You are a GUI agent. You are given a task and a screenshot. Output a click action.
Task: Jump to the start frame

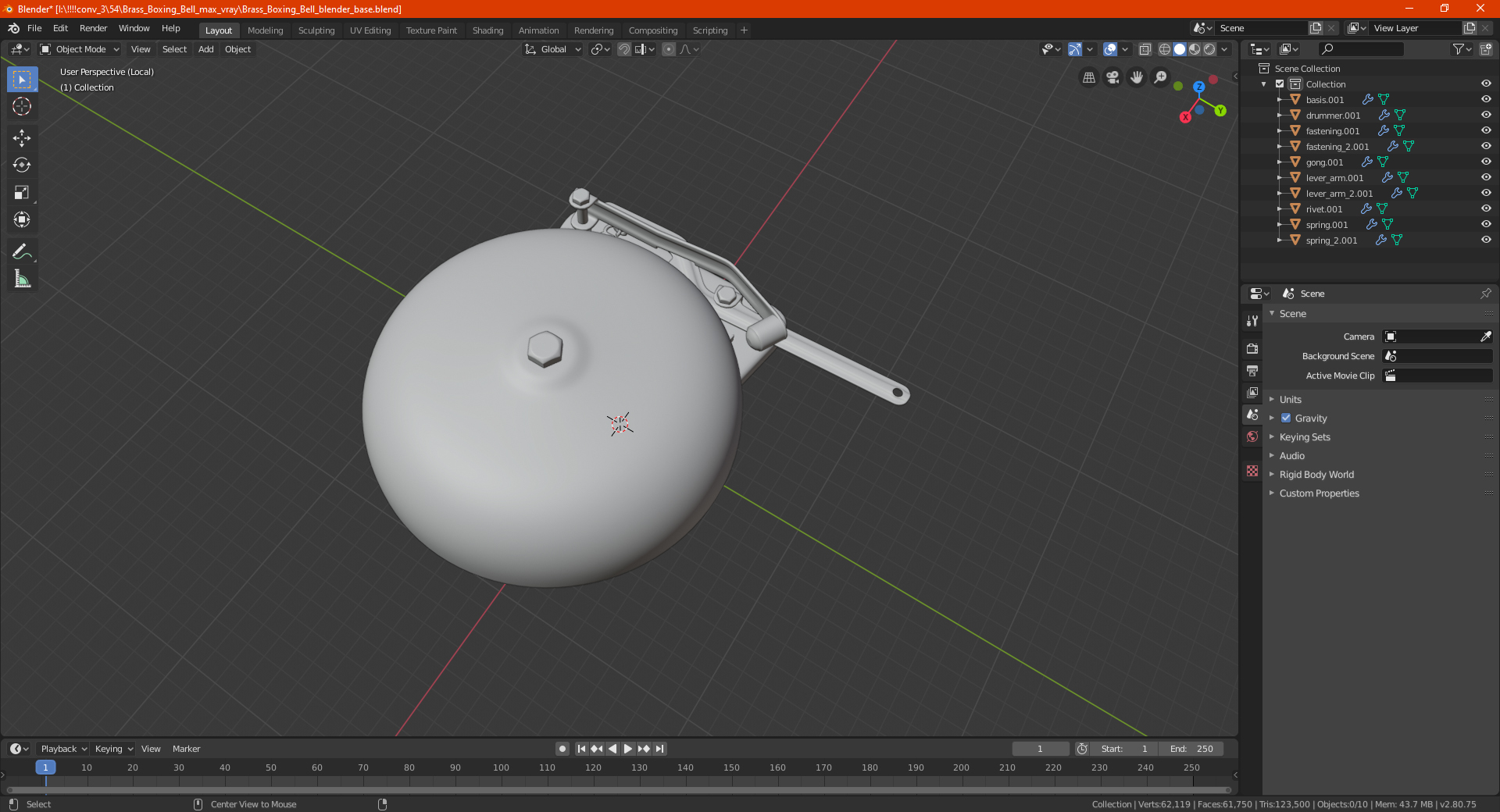click(x=581, y=749)
